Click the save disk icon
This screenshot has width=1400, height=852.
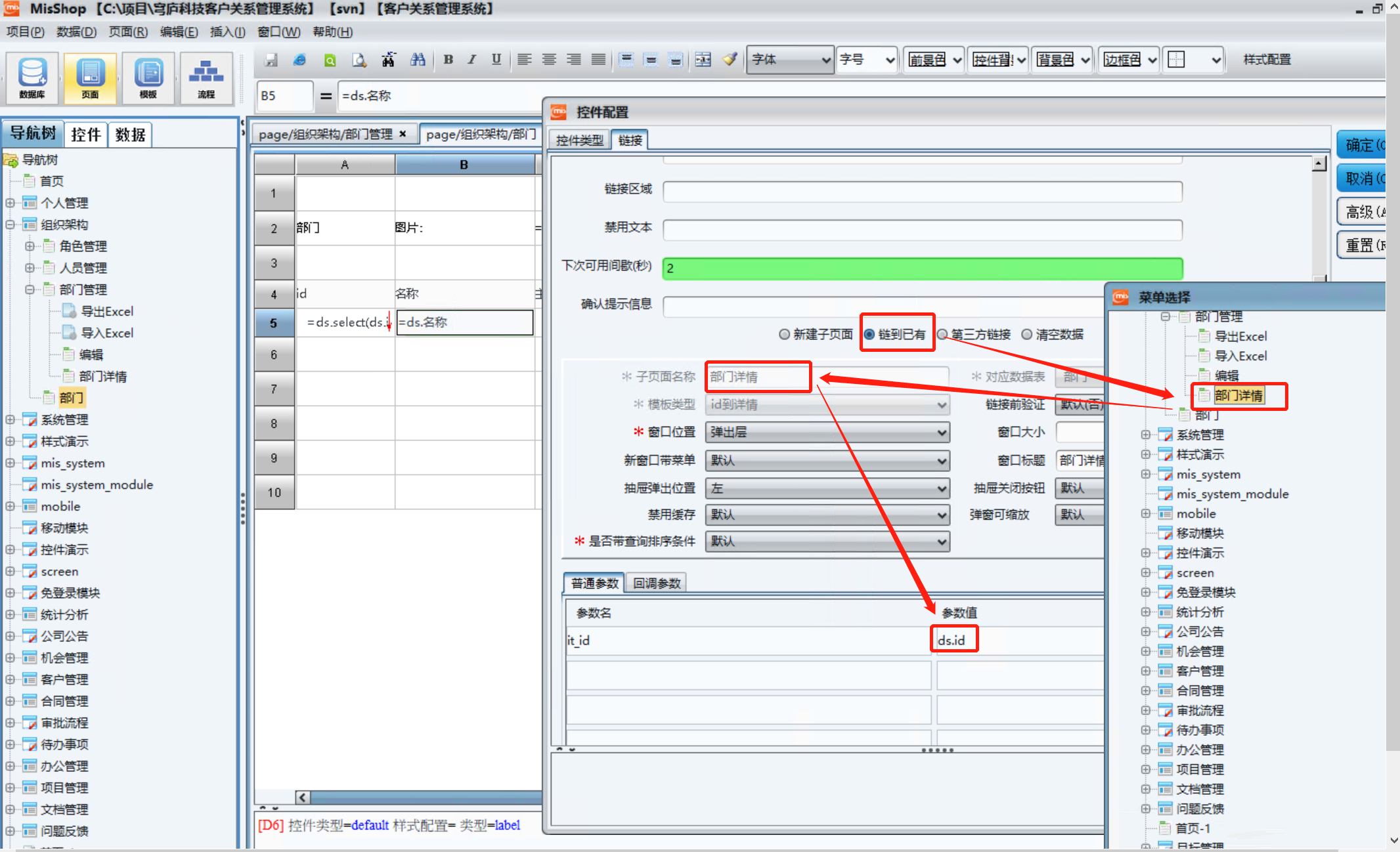[271, 60]
